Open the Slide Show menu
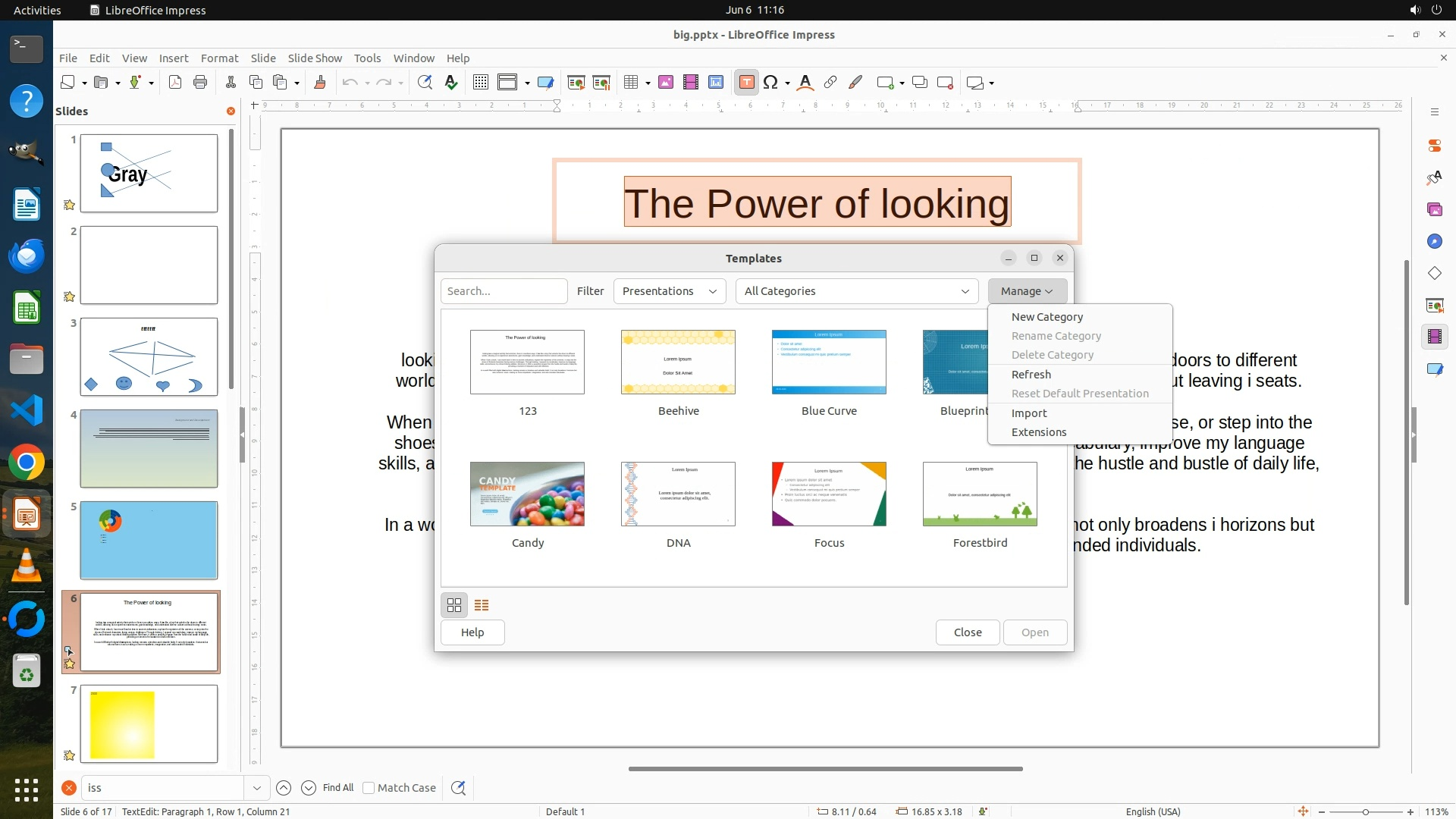This screenshot has height=819, width=1456. [314, 58]
